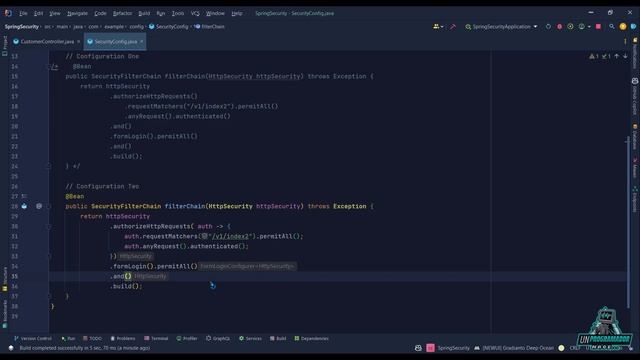Viewport: 640px width, 360px height.
Task: Open the Endpoints side panel
Action: tap(635, 199)
